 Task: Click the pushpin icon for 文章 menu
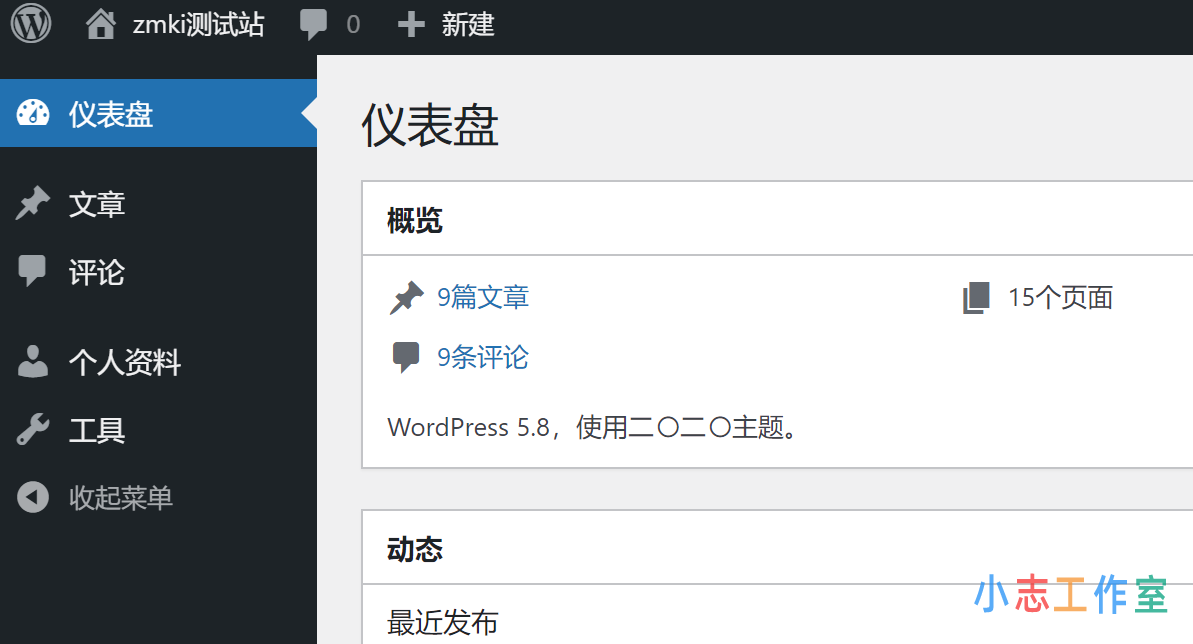[33, 204]
